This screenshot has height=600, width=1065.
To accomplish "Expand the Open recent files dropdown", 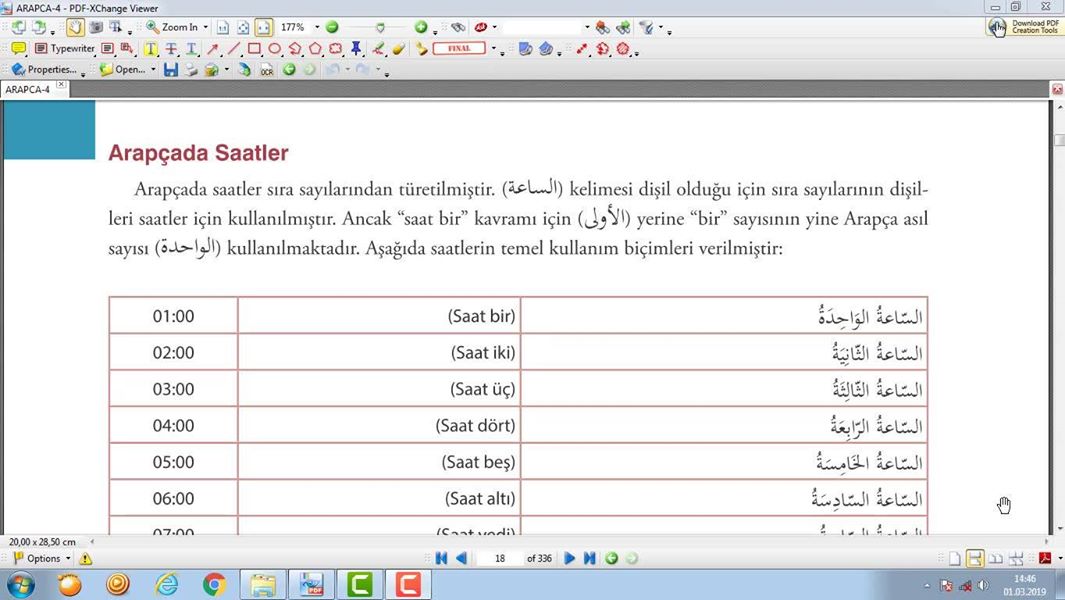I will [x=154, y=69].
